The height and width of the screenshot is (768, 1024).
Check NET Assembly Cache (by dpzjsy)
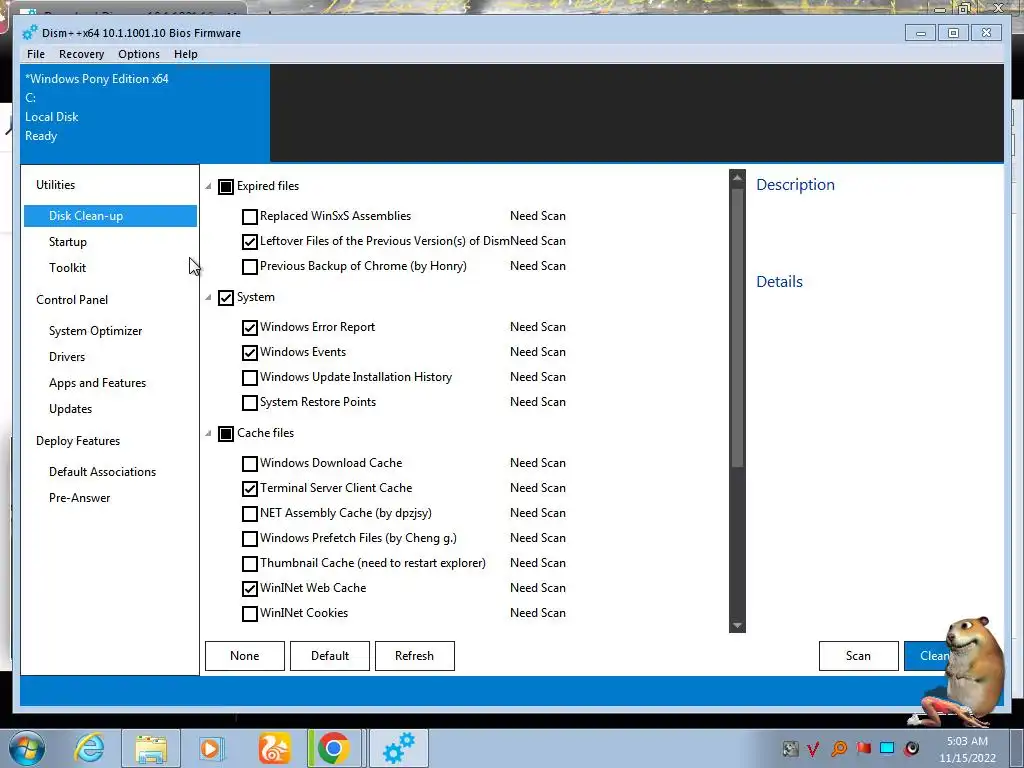pos(249,513)
